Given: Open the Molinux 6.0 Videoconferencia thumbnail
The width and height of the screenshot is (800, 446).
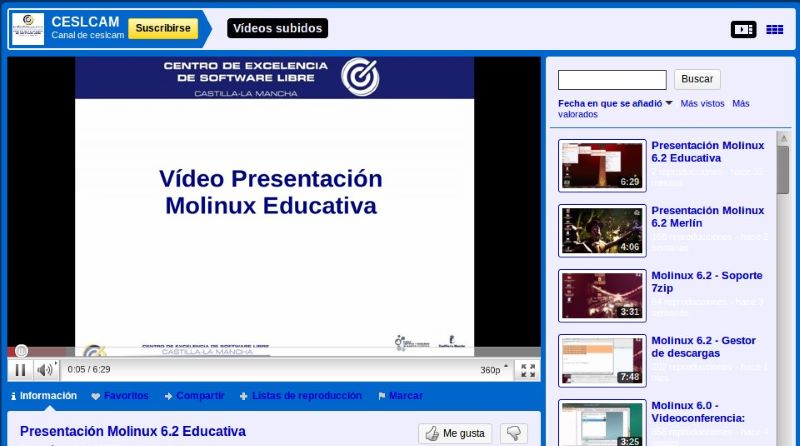Looking at the screenshot, I should pyautogui.click(x=602, y=423).
